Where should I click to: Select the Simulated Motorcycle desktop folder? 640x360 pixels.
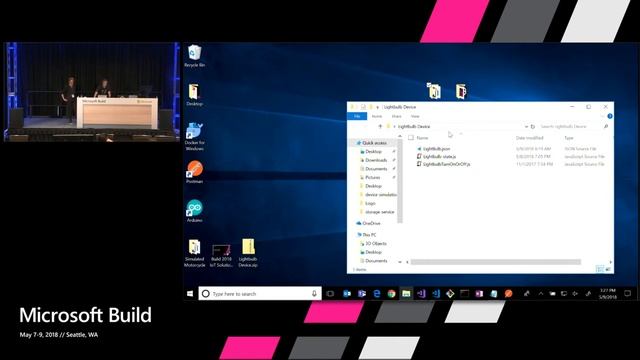pos(194,253)
